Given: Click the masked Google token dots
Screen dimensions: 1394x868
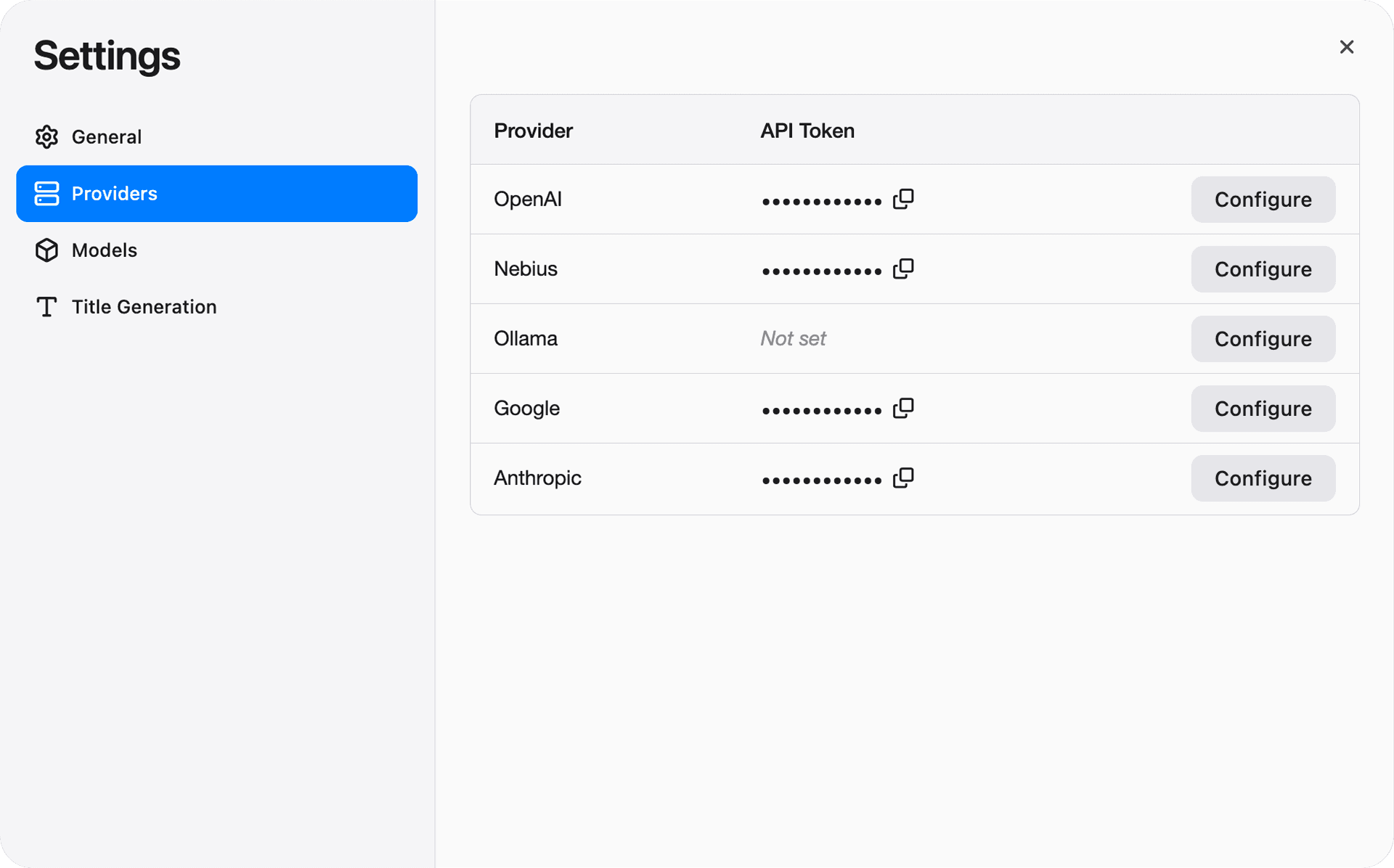Looking at the screenshot, I should 822,411.
